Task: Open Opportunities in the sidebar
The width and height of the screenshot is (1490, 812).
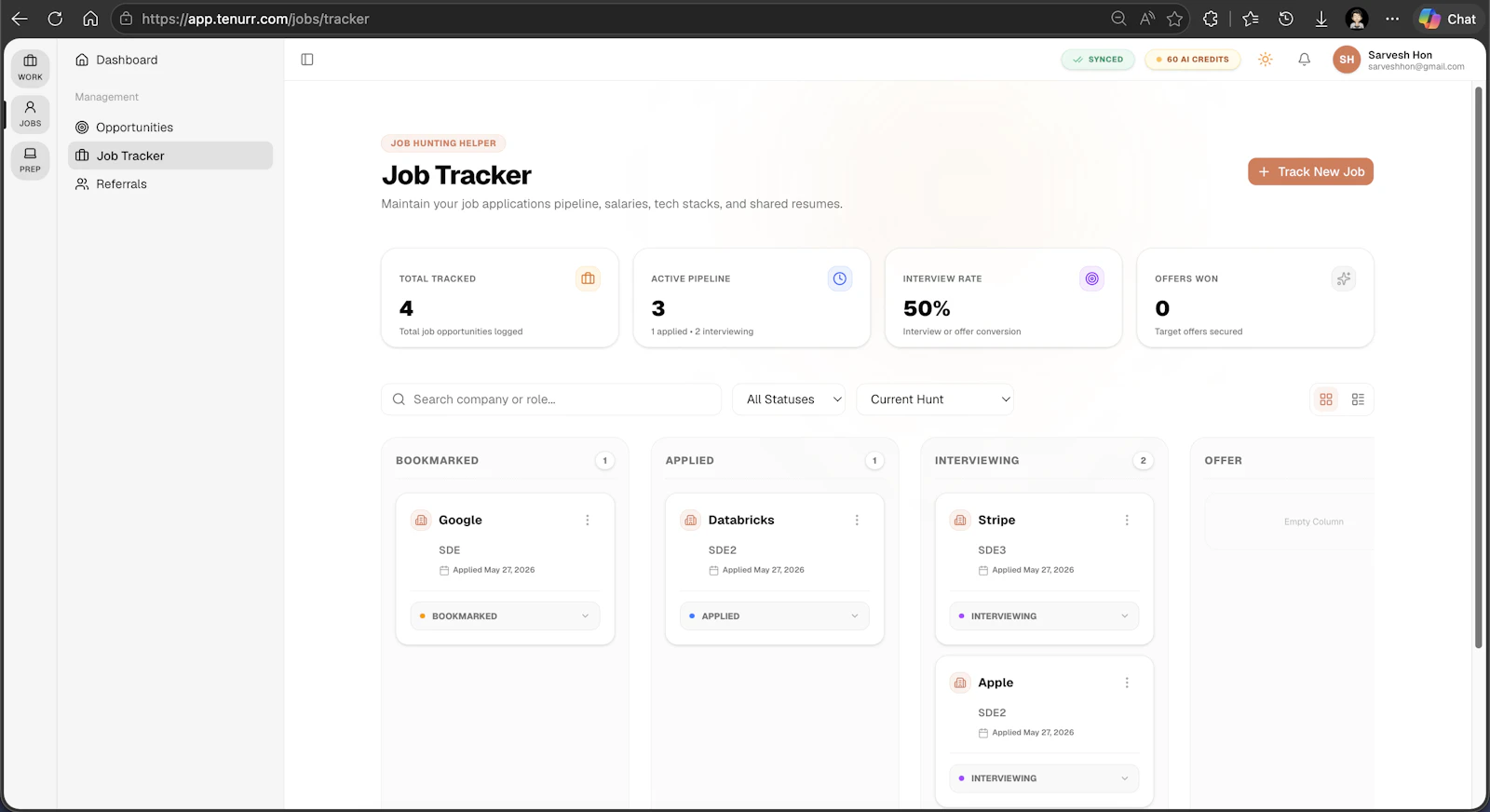Action: click(x=170, y=128)
